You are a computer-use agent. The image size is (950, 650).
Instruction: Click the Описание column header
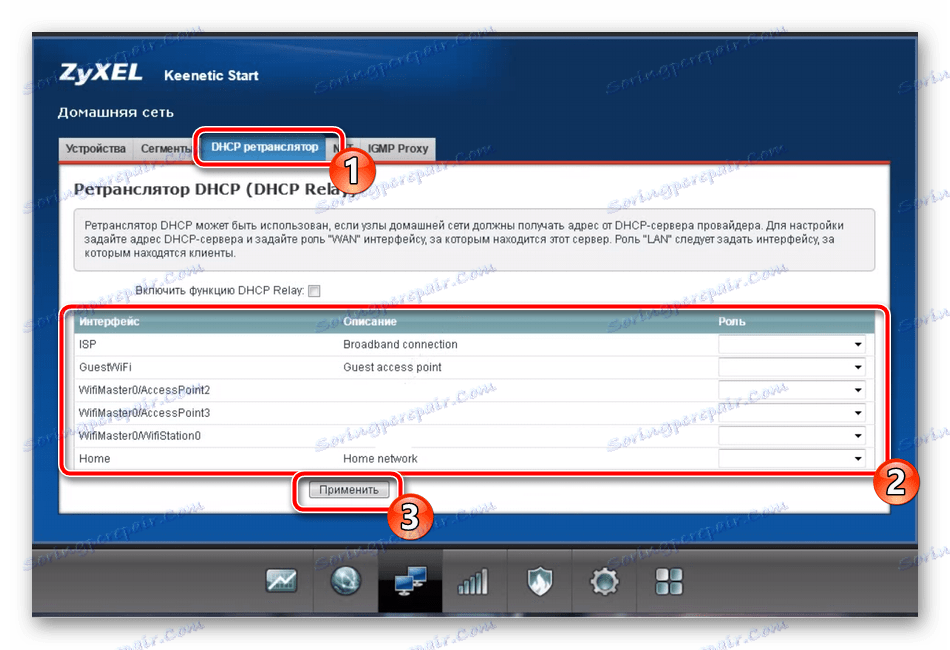point(370,322)
